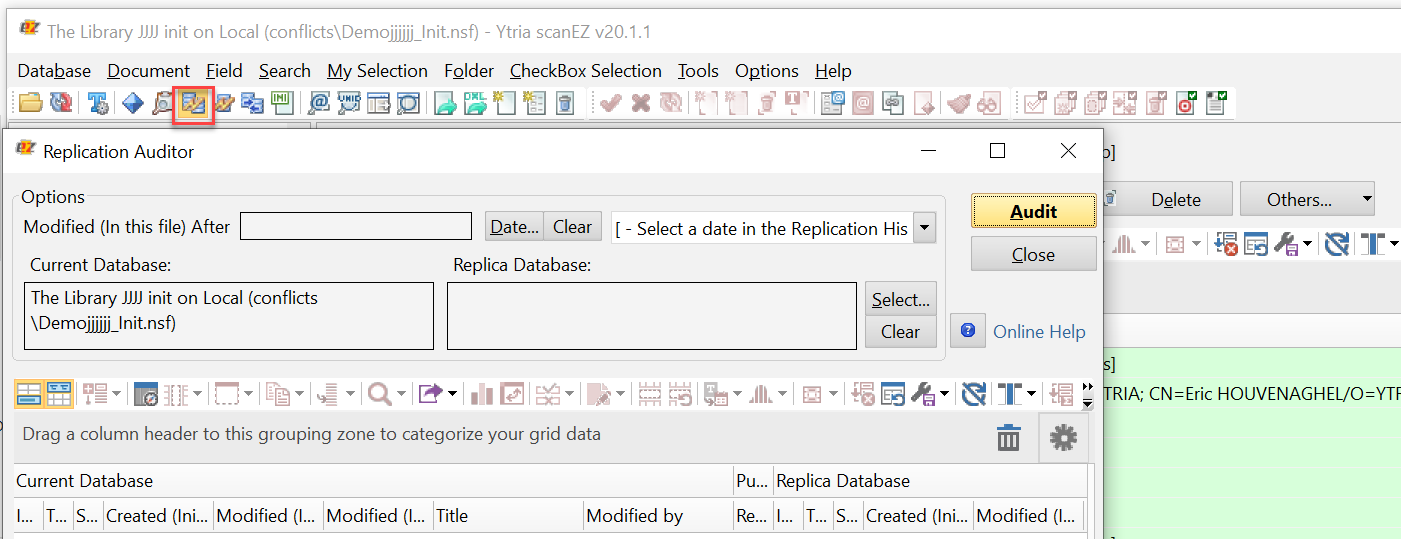Open the My Selection menu
Screen dimensions: 1401x539
coord(377,71)
